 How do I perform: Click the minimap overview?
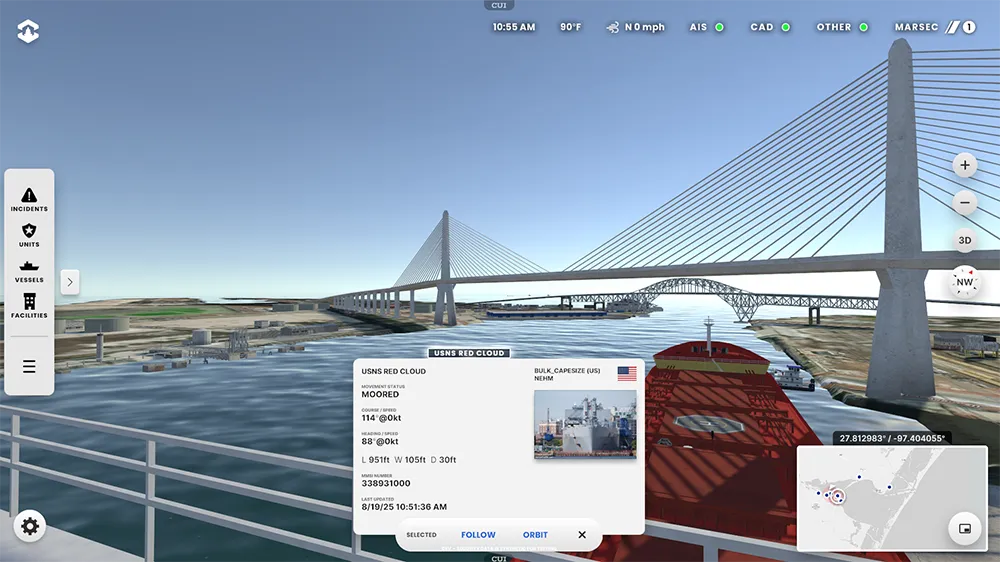click(x=892, y=498)
